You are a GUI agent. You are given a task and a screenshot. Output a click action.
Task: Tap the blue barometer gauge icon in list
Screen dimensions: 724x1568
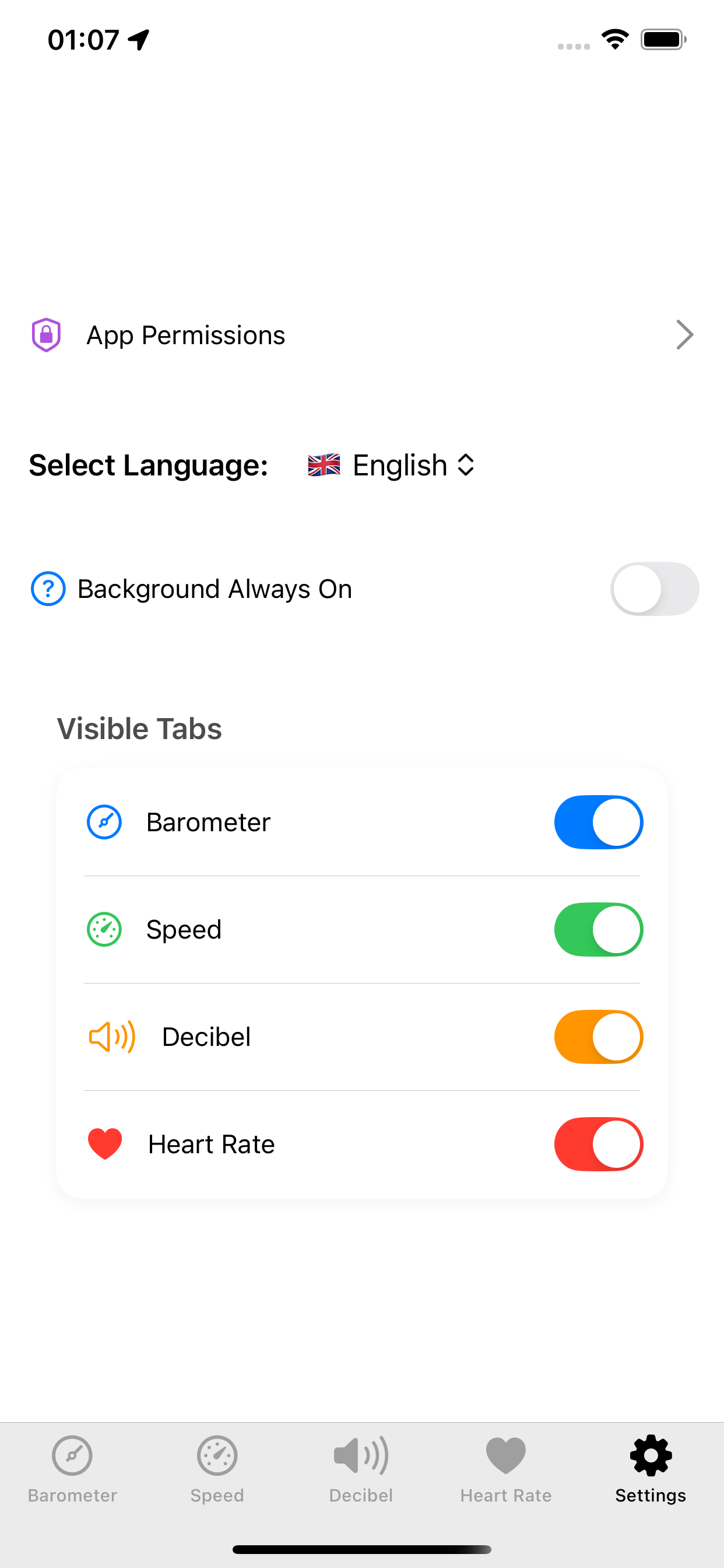(x=104, y=822)
